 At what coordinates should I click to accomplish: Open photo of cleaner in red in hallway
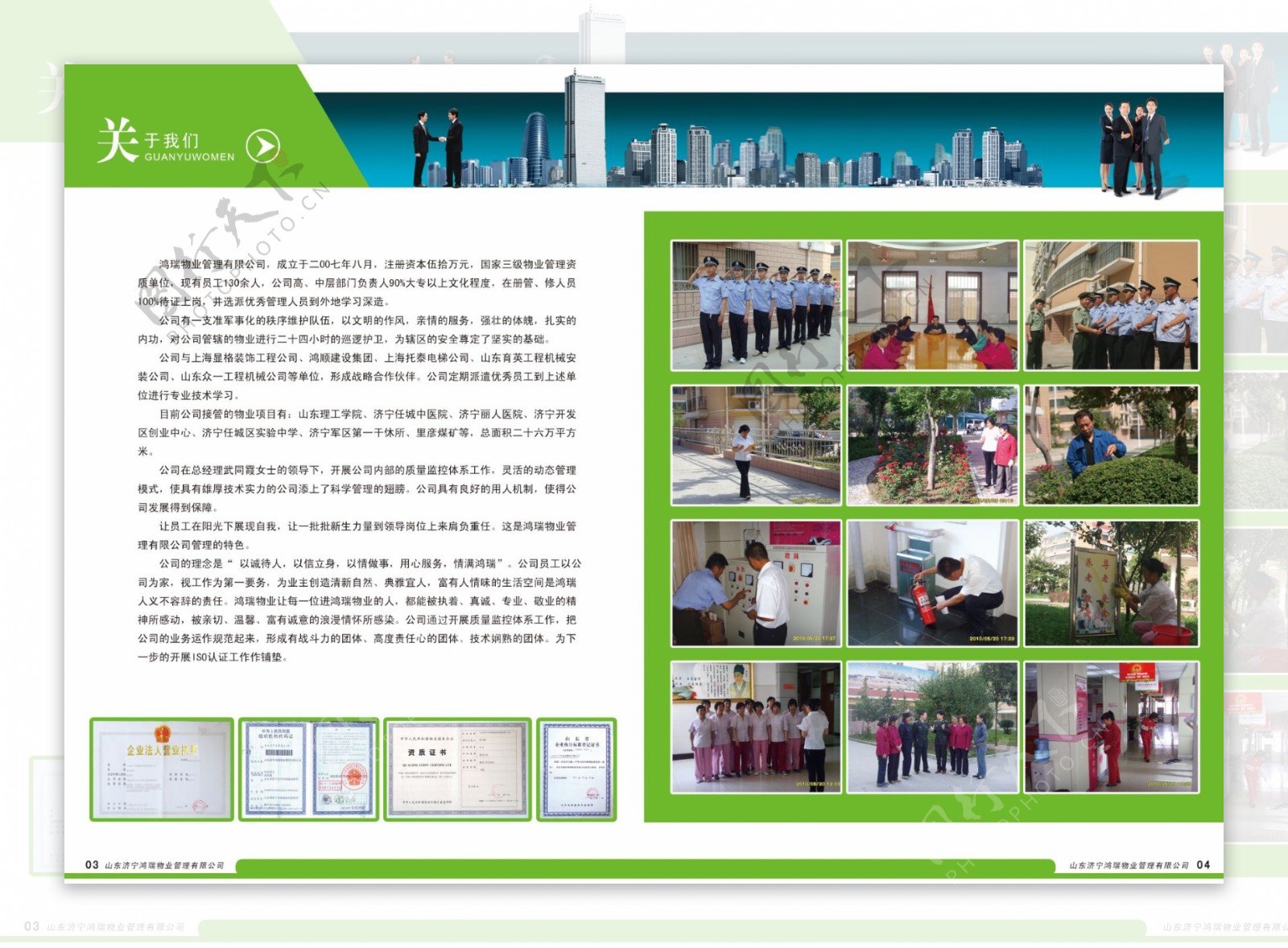[1111, 727]
